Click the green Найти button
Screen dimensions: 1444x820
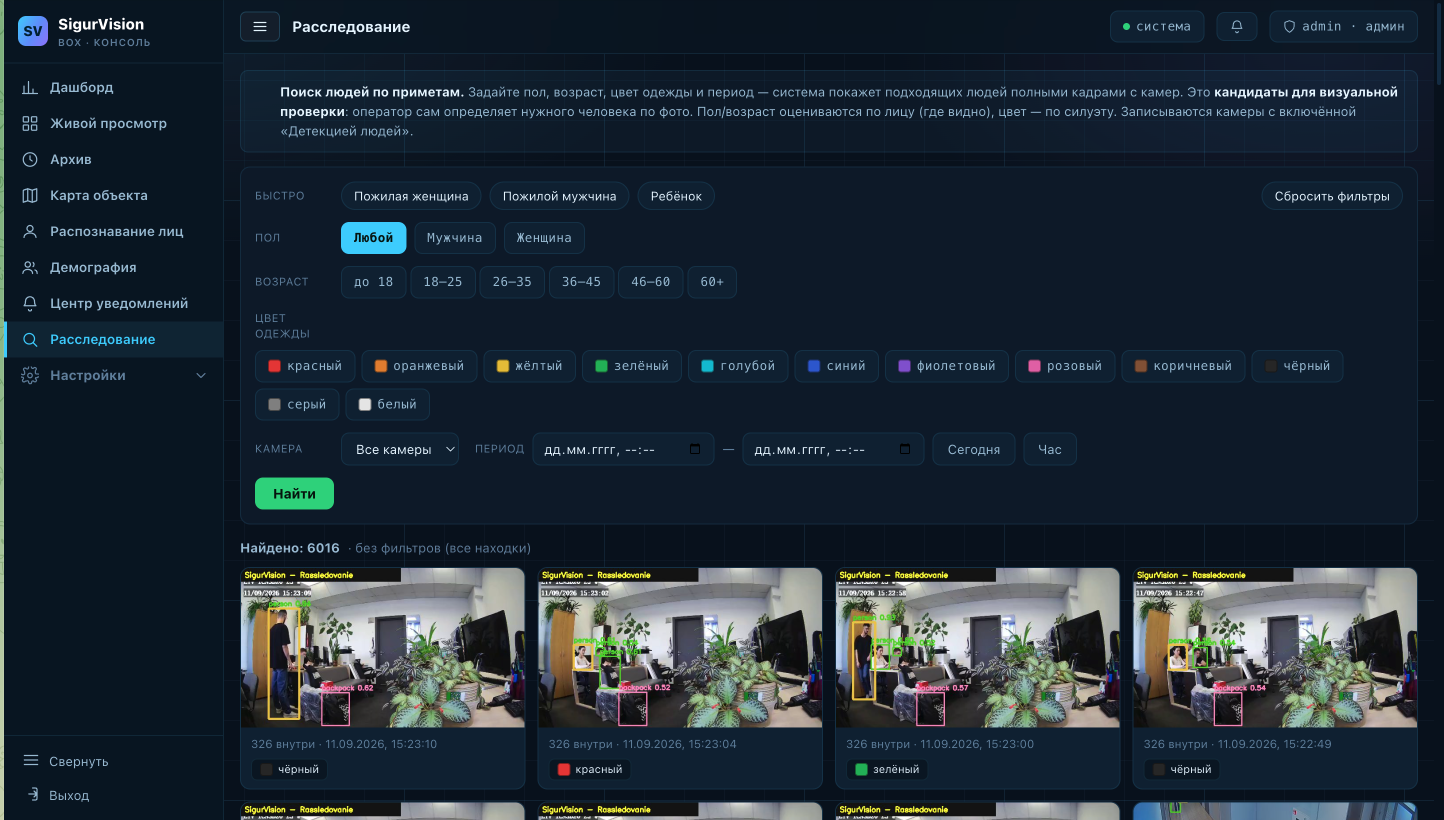294,493
